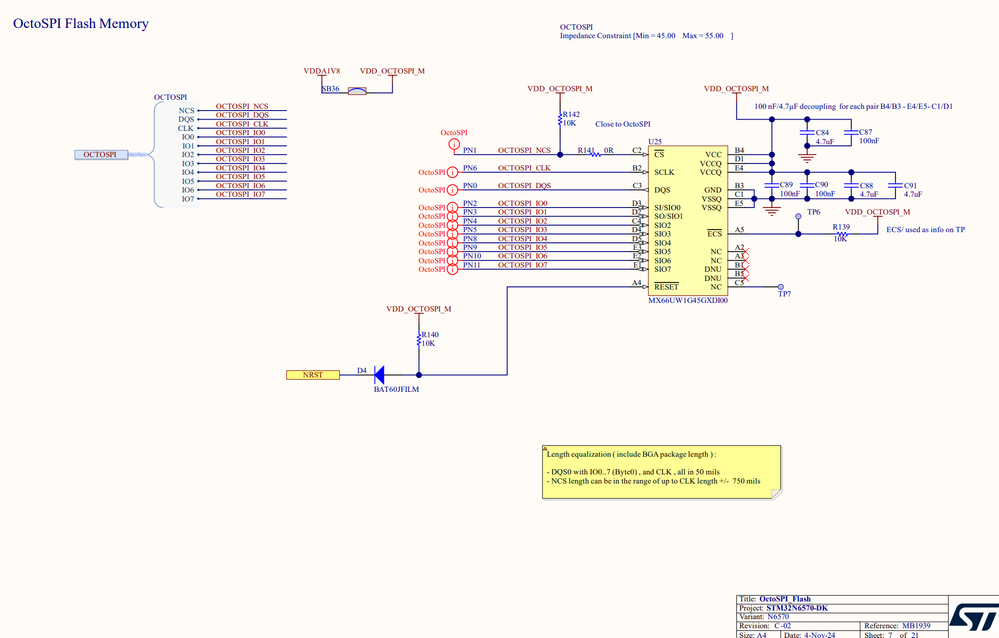The width and height of the screenshot is (999, 638).
Task: Click the MX66UW1G45GXDI00 part name
Action: 688,300
